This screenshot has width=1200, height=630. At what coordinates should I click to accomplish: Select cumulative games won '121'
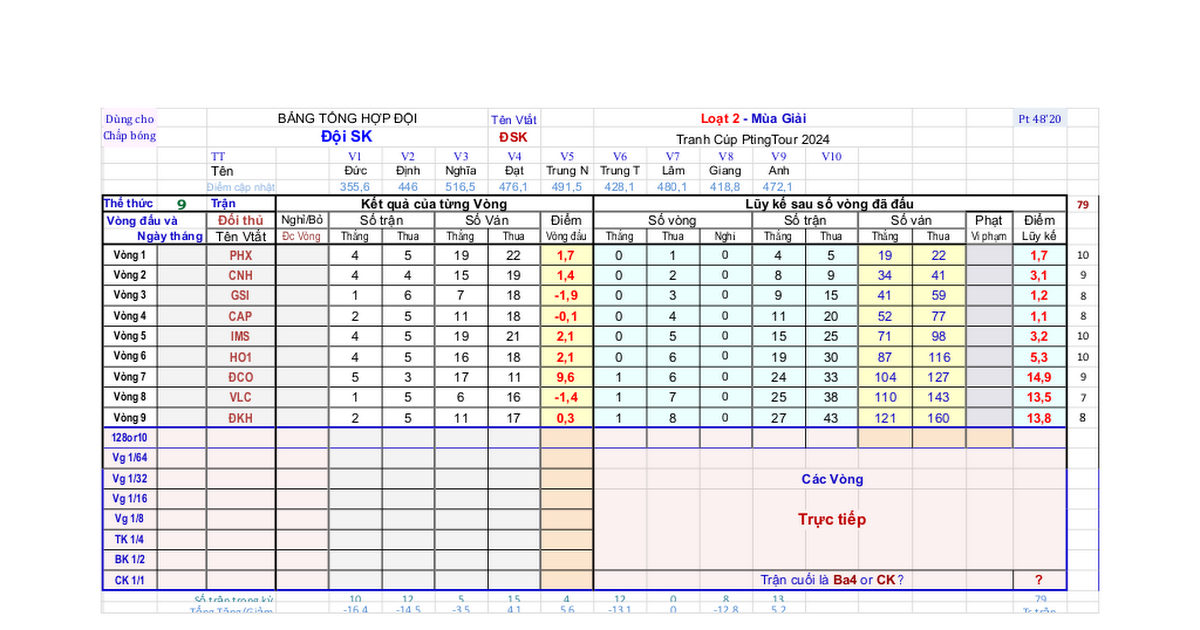[885, 418]
